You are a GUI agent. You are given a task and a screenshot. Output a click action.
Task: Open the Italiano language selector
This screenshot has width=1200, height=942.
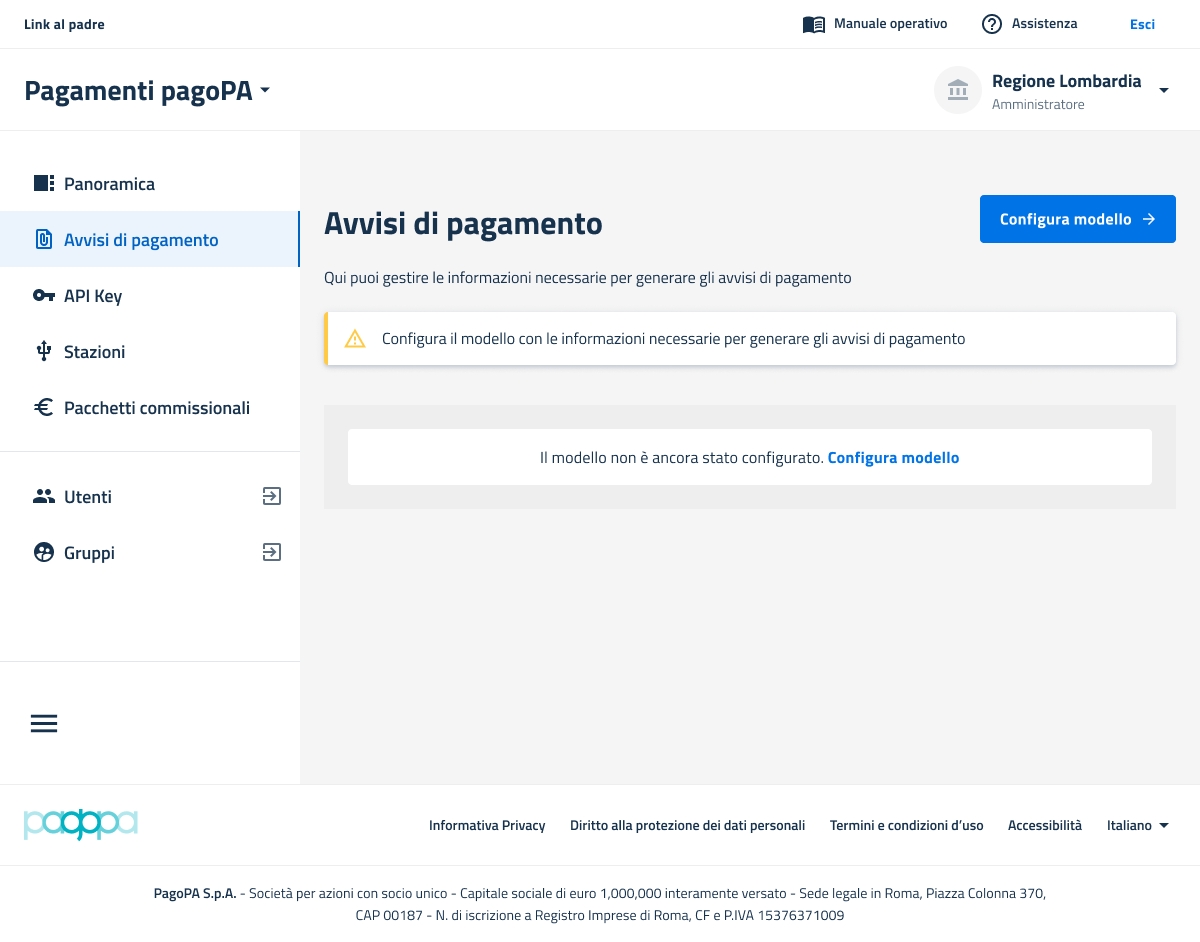point(1138,826)
